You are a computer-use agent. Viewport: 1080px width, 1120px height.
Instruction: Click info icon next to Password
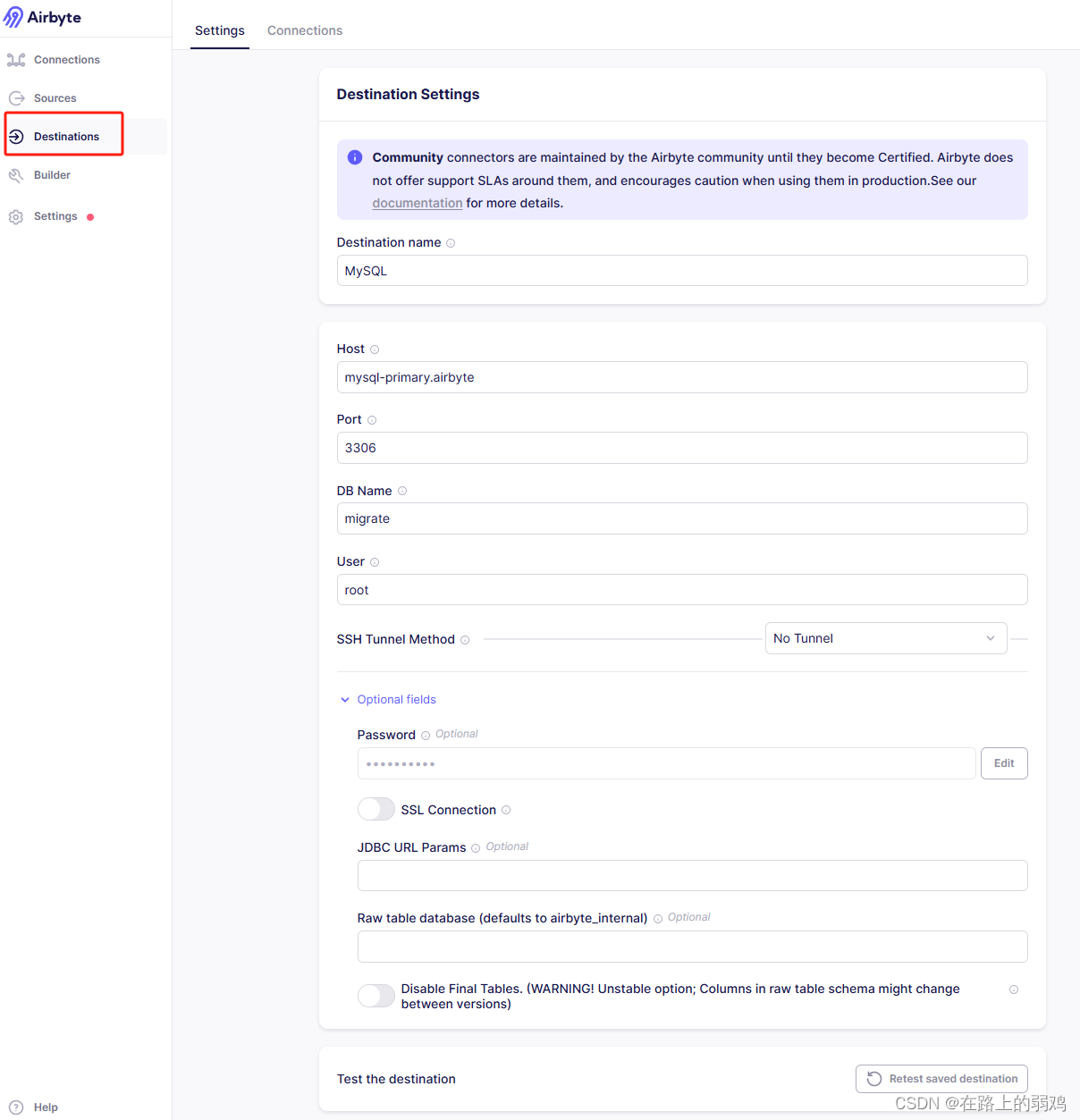pyautogui.click(x=426, y=736)
